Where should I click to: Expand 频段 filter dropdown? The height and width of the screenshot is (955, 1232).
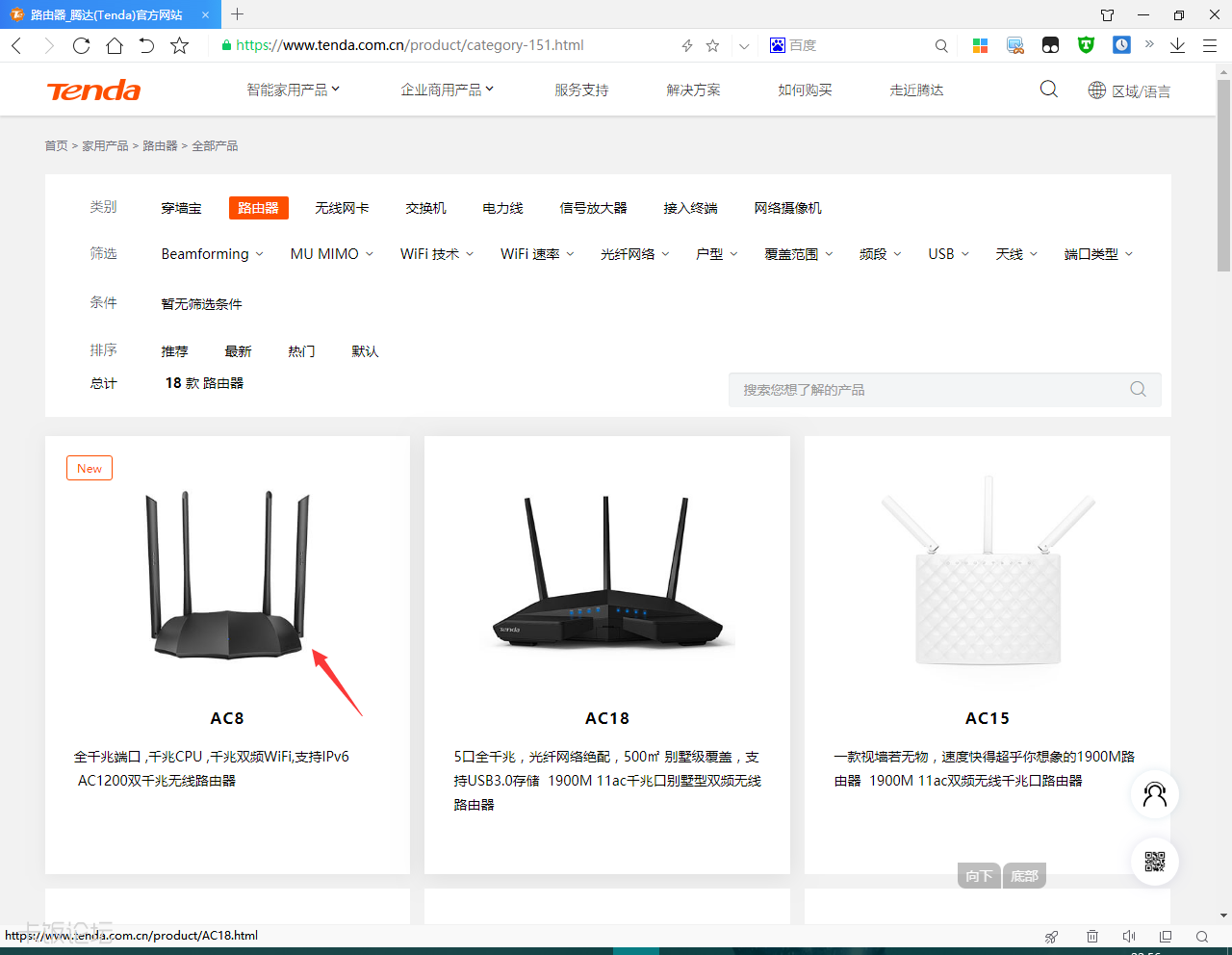[x=880, y=254]
